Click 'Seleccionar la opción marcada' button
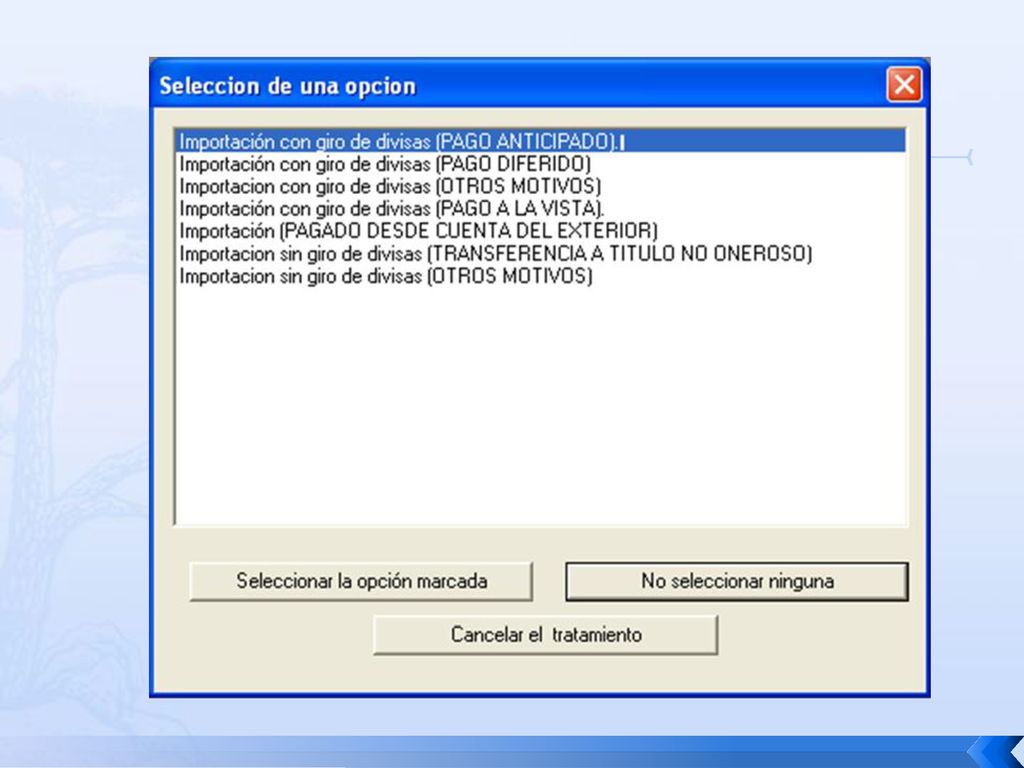The height and width of the screenshot is (768, 1024). pyautogui.click(x=361, y=581)
